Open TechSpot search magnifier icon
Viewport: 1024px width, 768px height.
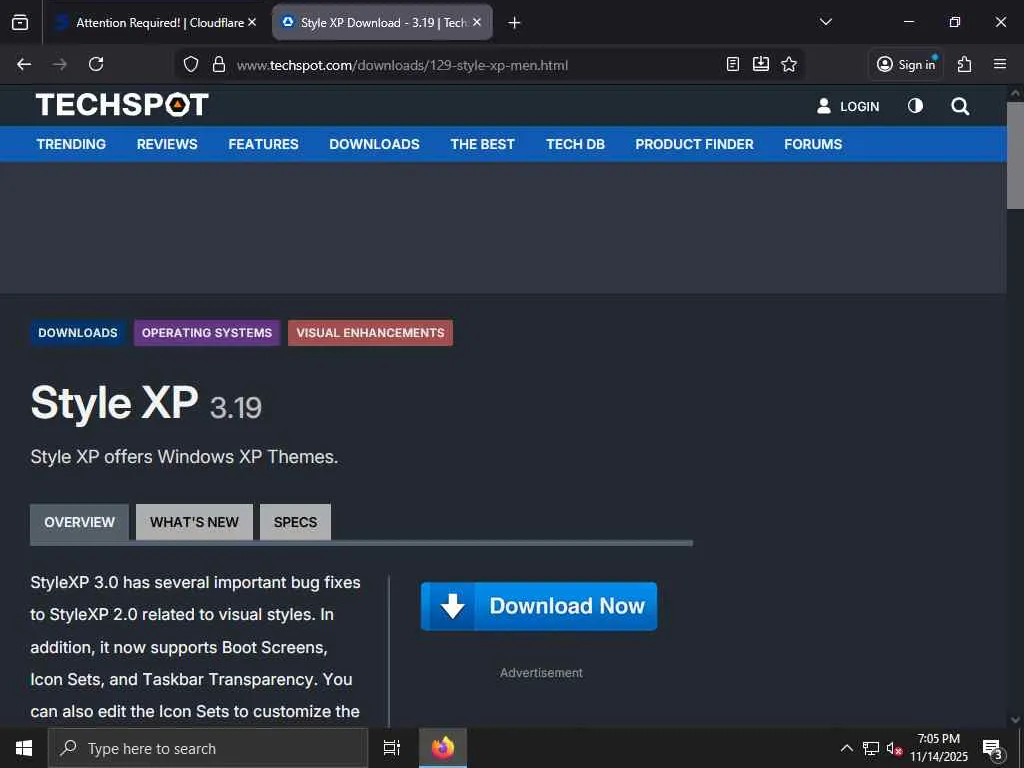pos(960,106)
